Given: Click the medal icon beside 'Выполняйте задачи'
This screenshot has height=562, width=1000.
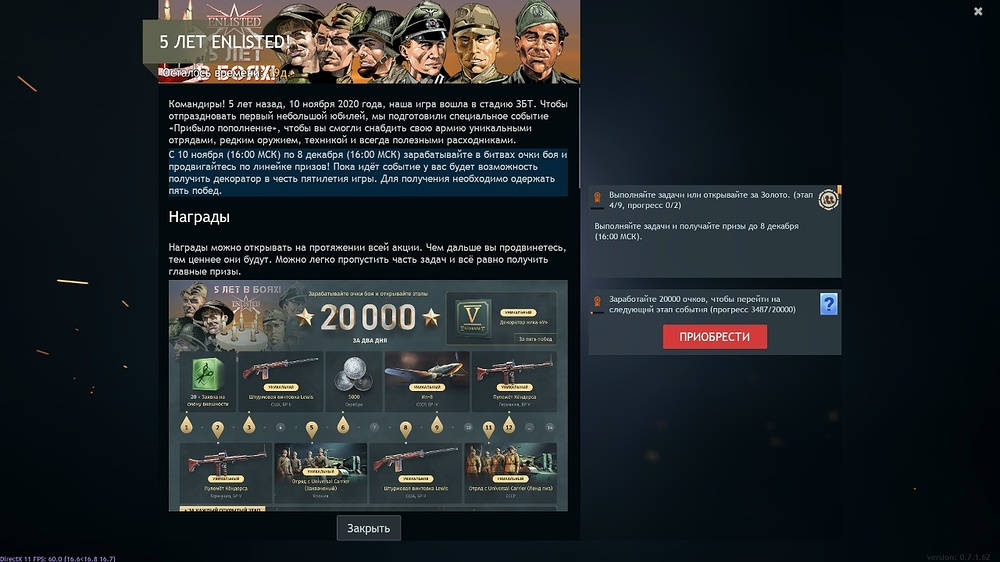Looking at the screenshot, I should pos(597,198).
